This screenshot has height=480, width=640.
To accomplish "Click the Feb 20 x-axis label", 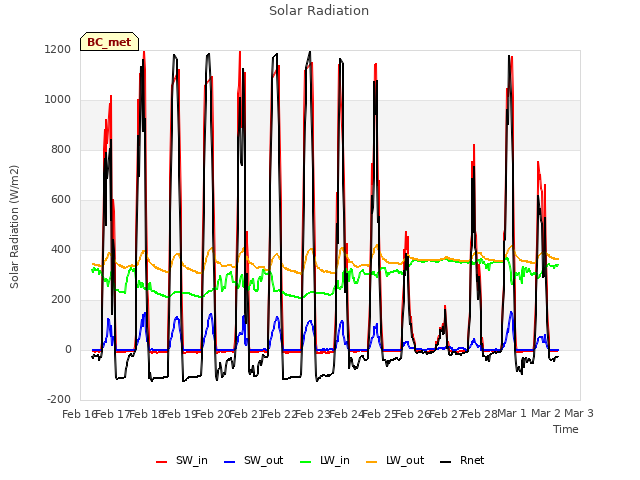I will [x=213, y=414].
